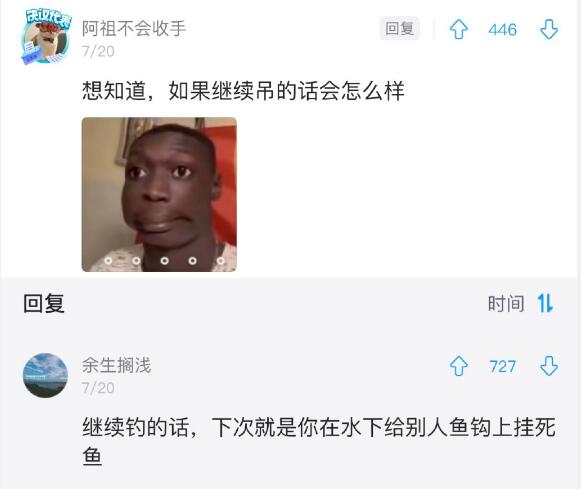Image resolution: width=581 pixels, height=489 pixels.
Task: Click the reply text starting with 继续钓的话
Action: [x=319, y=441]
